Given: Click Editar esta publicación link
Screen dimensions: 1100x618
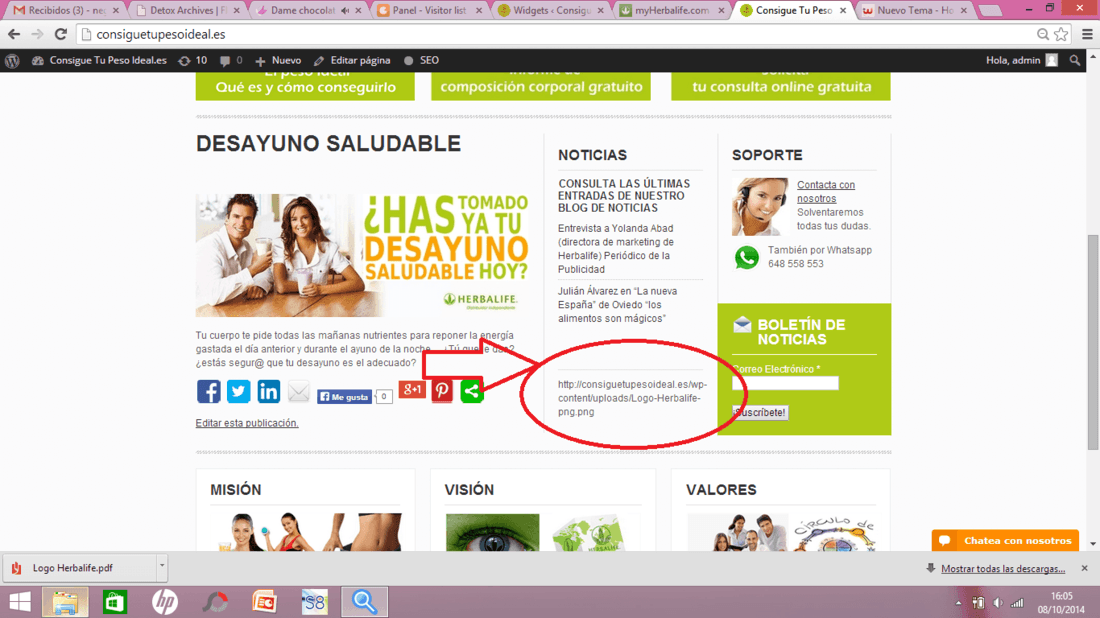Looking at the screenshot, I should 247,423.
